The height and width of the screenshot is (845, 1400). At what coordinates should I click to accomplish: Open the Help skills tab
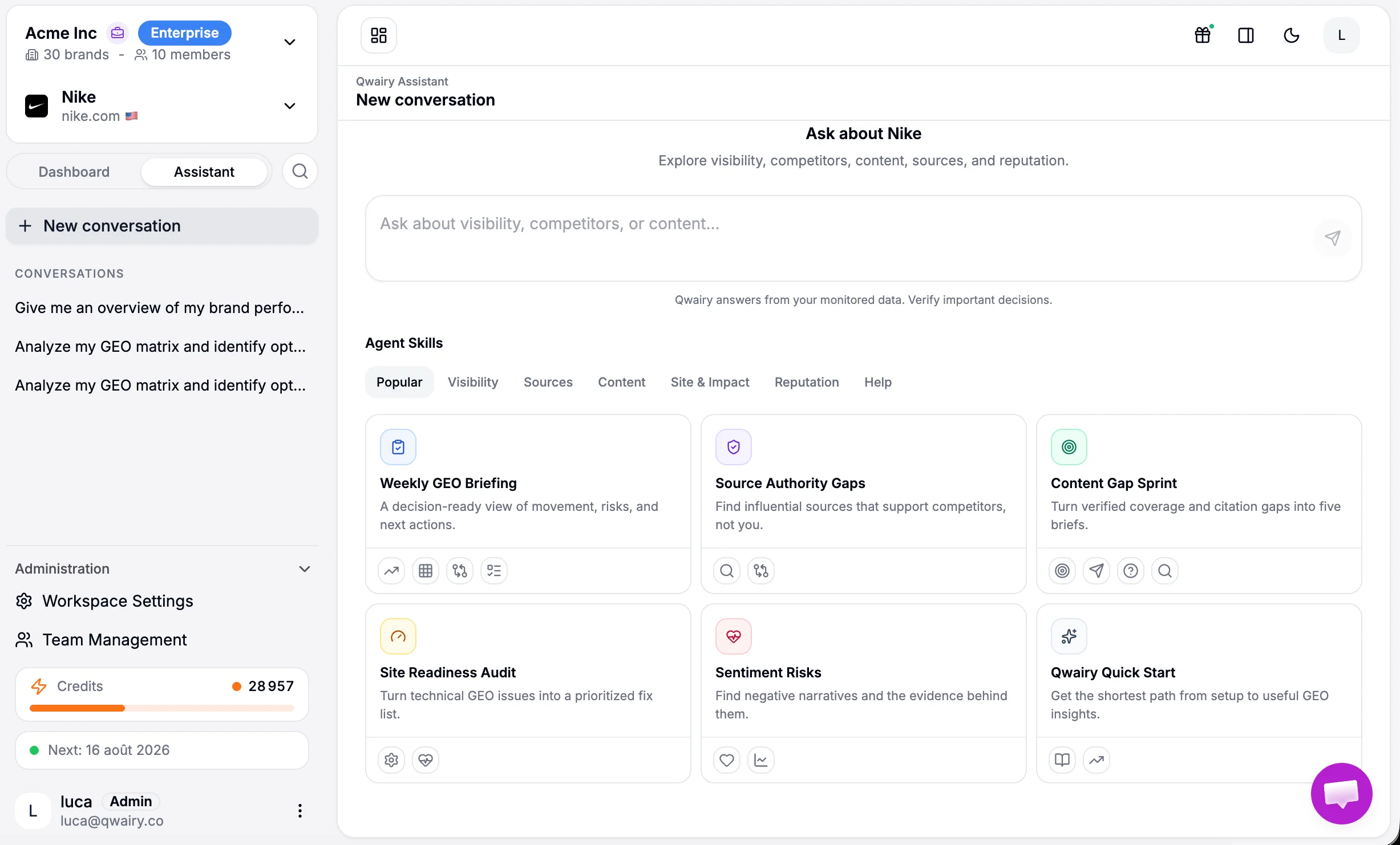click(878, 382)
